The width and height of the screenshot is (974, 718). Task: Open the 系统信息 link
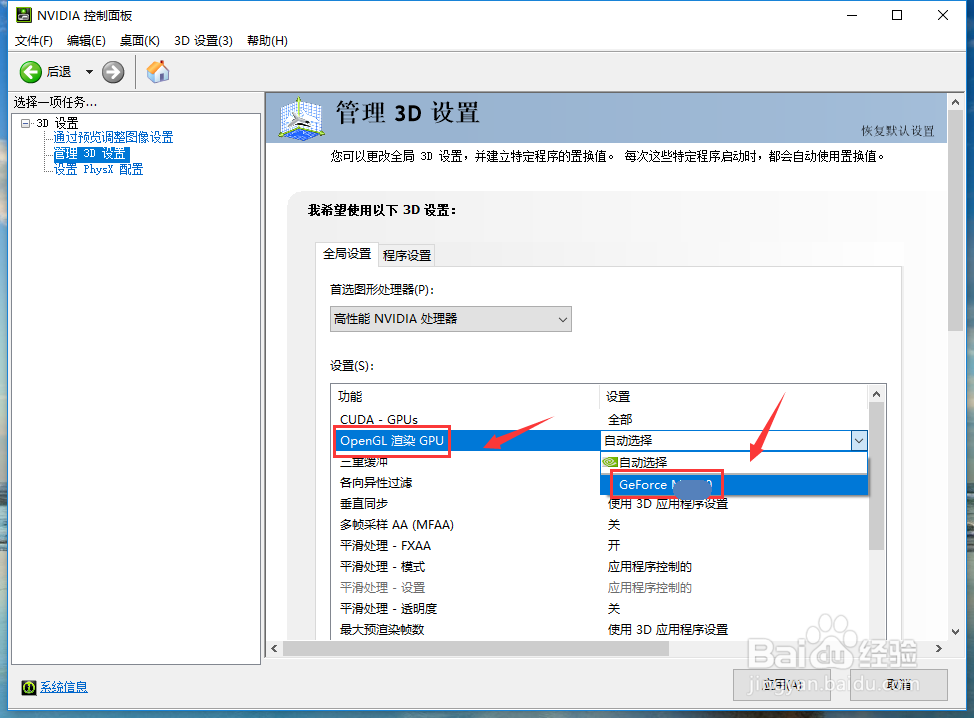64,687
